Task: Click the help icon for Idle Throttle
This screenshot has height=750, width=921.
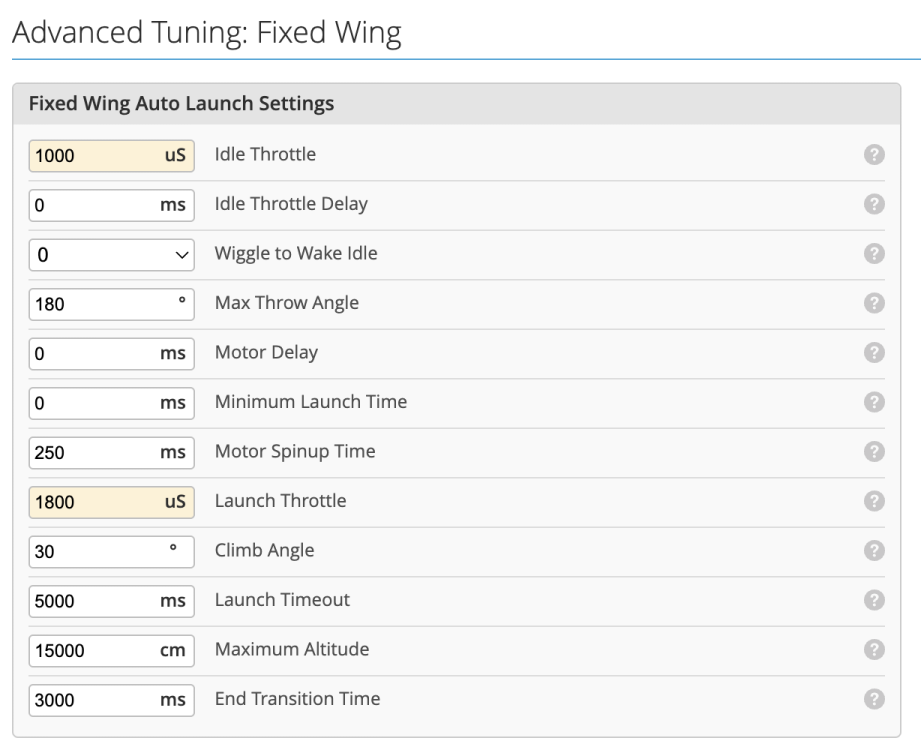Action: pyautogui.click(x=873, y=155)
